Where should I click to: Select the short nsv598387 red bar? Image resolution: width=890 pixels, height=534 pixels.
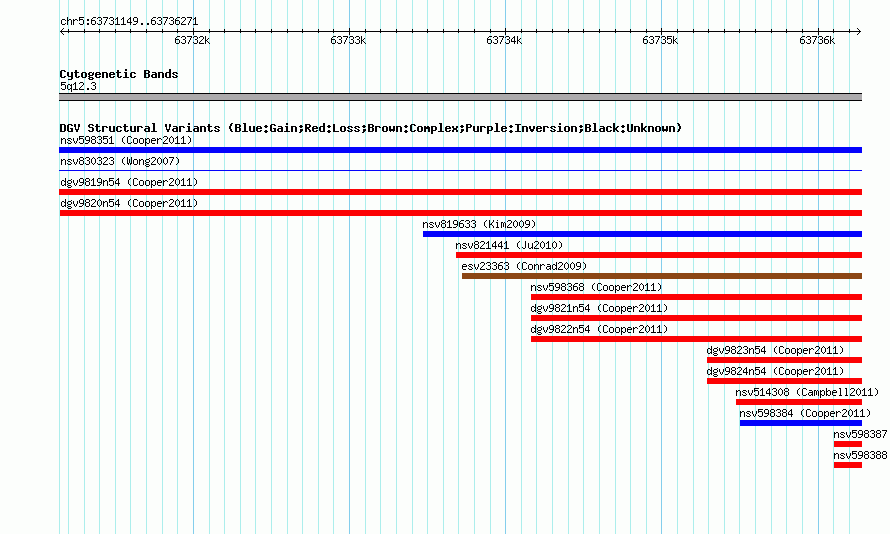coord(848,444)
